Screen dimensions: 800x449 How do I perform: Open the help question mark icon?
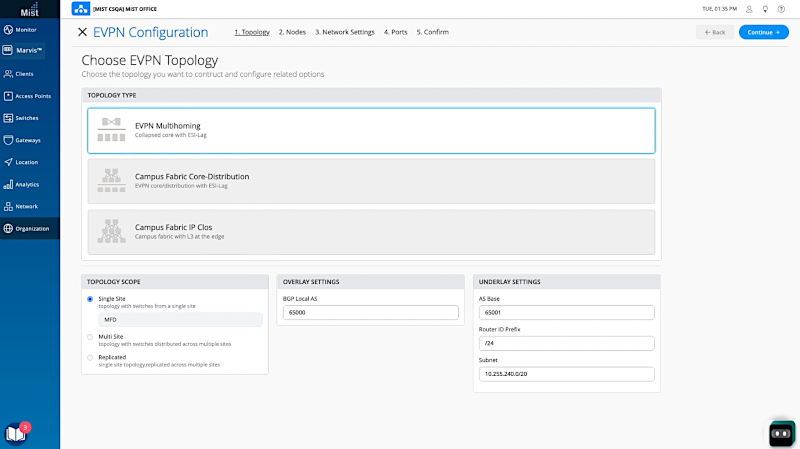(x=783, y=8)
